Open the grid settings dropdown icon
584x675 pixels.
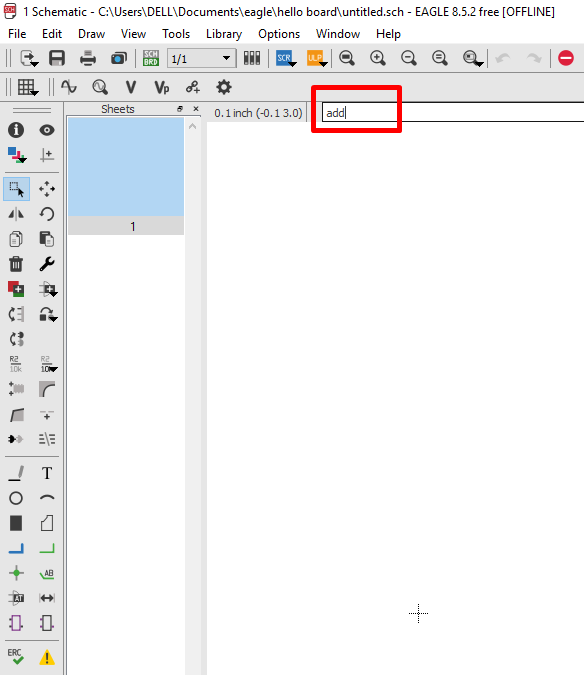tap(28, 87)
